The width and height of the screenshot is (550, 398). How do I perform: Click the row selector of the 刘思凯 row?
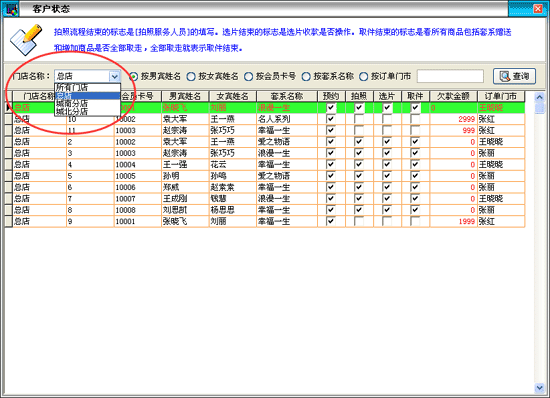pyautogui.click(x=8, y=210)
